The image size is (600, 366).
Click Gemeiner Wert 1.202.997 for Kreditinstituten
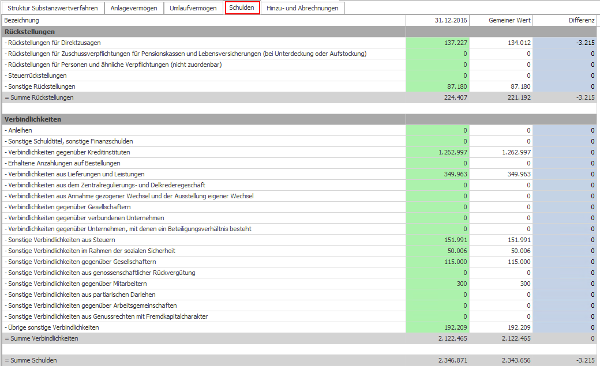pos(501,152)
